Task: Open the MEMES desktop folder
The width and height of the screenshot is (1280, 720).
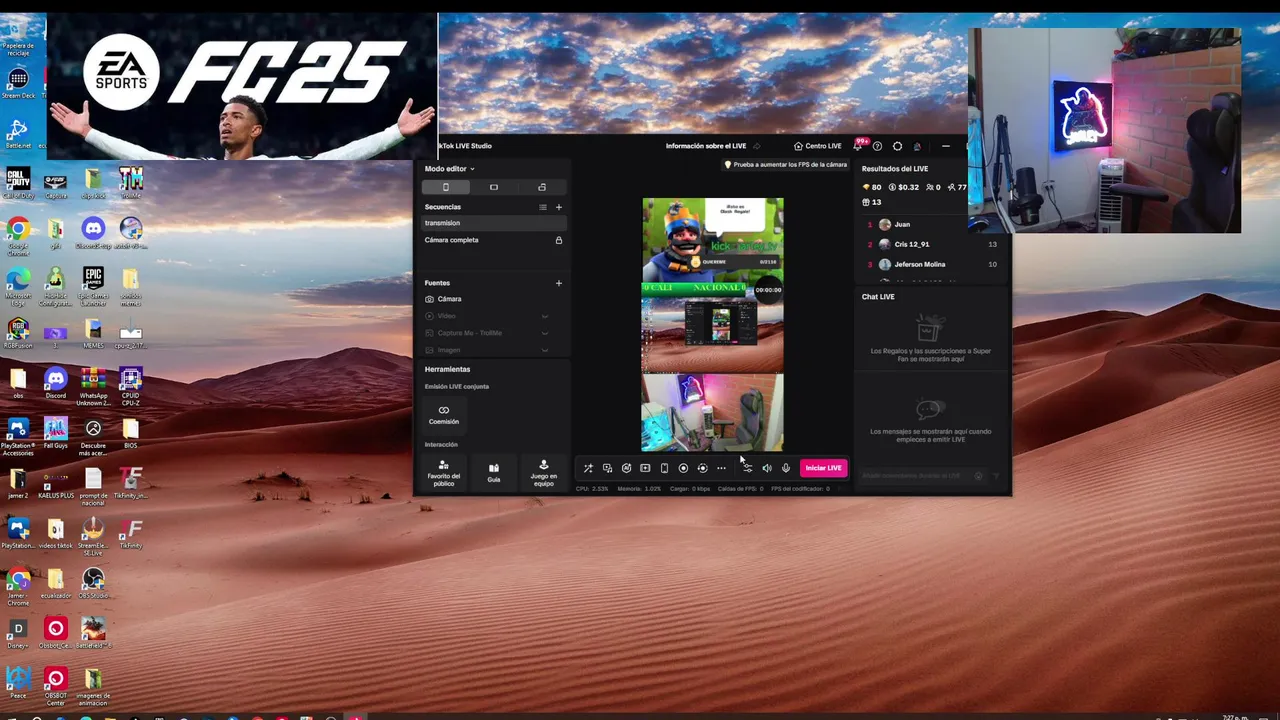Action: click(x=93, y=333)
